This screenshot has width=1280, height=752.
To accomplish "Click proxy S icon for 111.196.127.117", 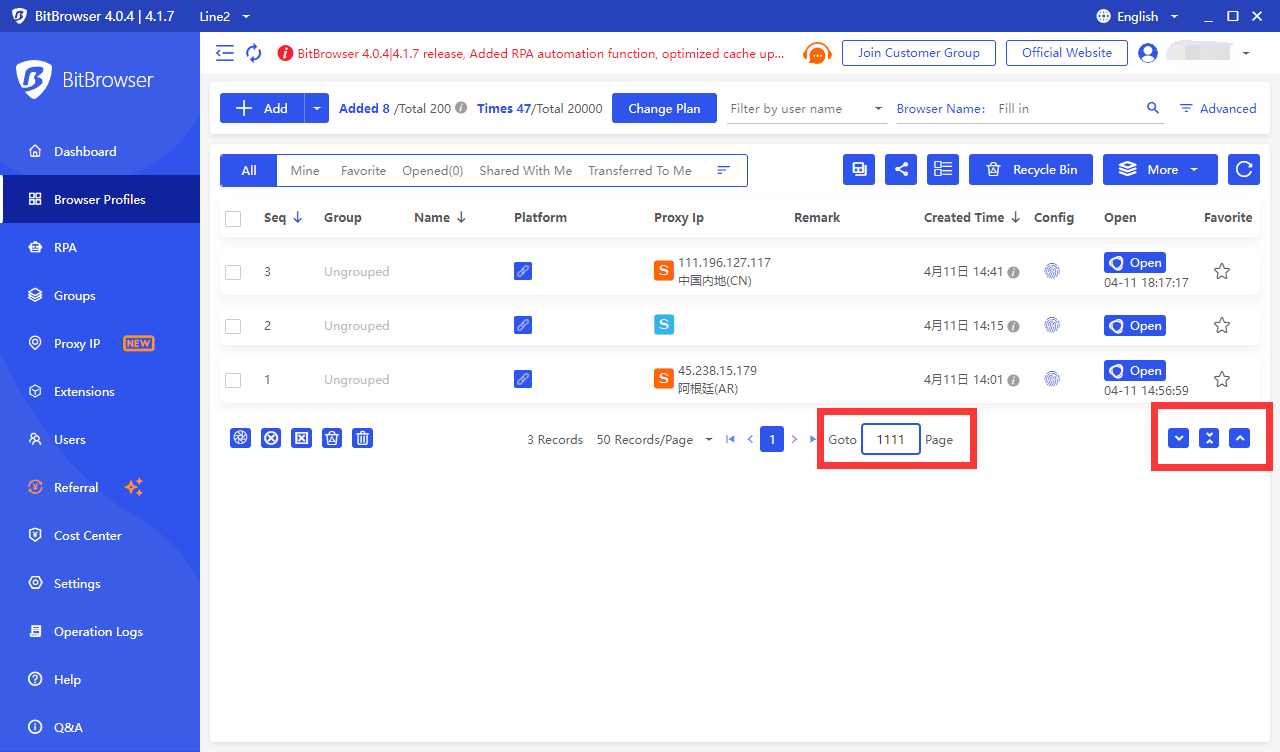I will [x=664, y=270].
